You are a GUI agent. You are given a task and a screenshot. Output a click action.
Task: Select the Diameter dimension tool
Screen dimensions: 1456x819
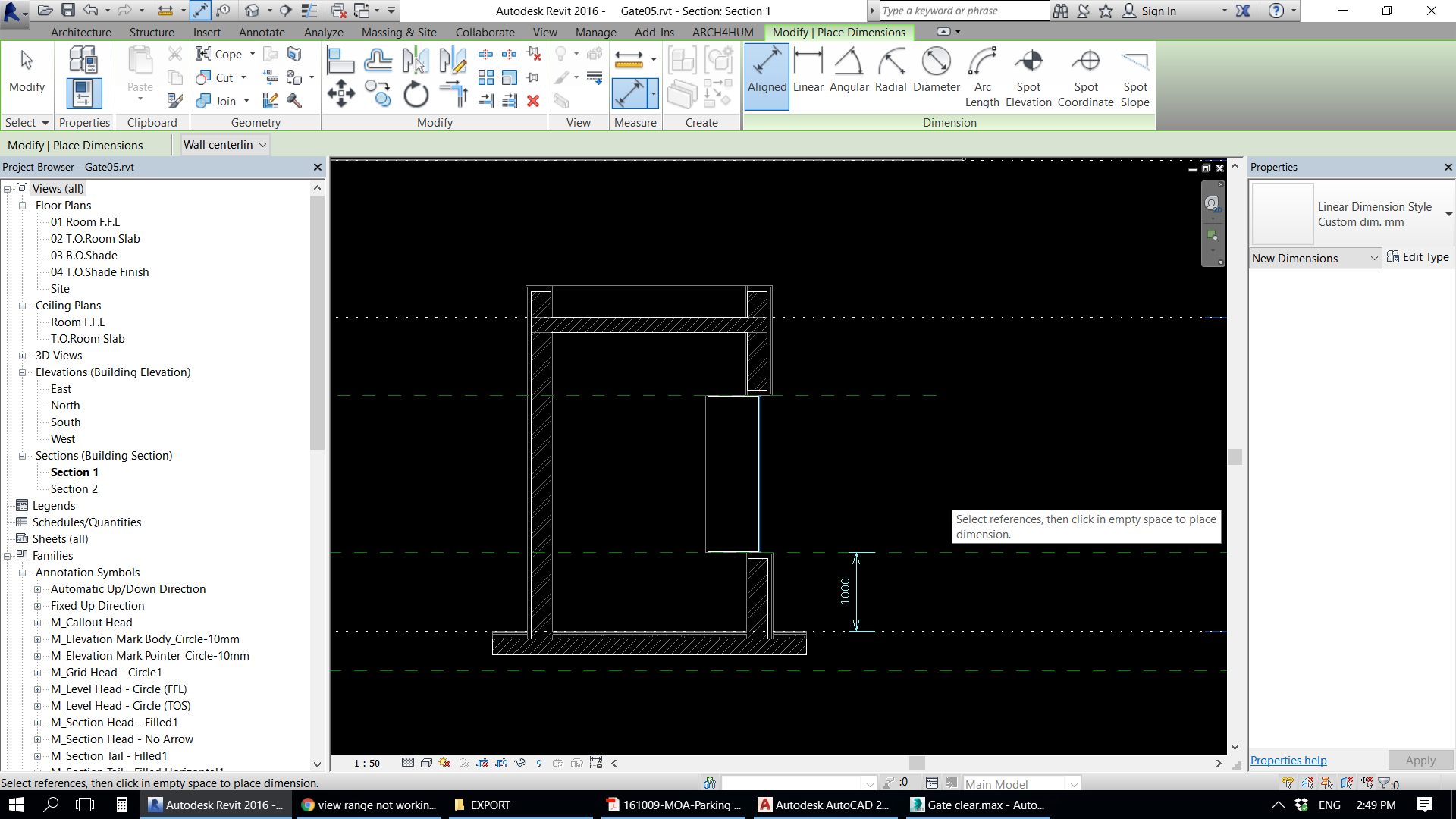pyautogui.click(x=937, y=71)
